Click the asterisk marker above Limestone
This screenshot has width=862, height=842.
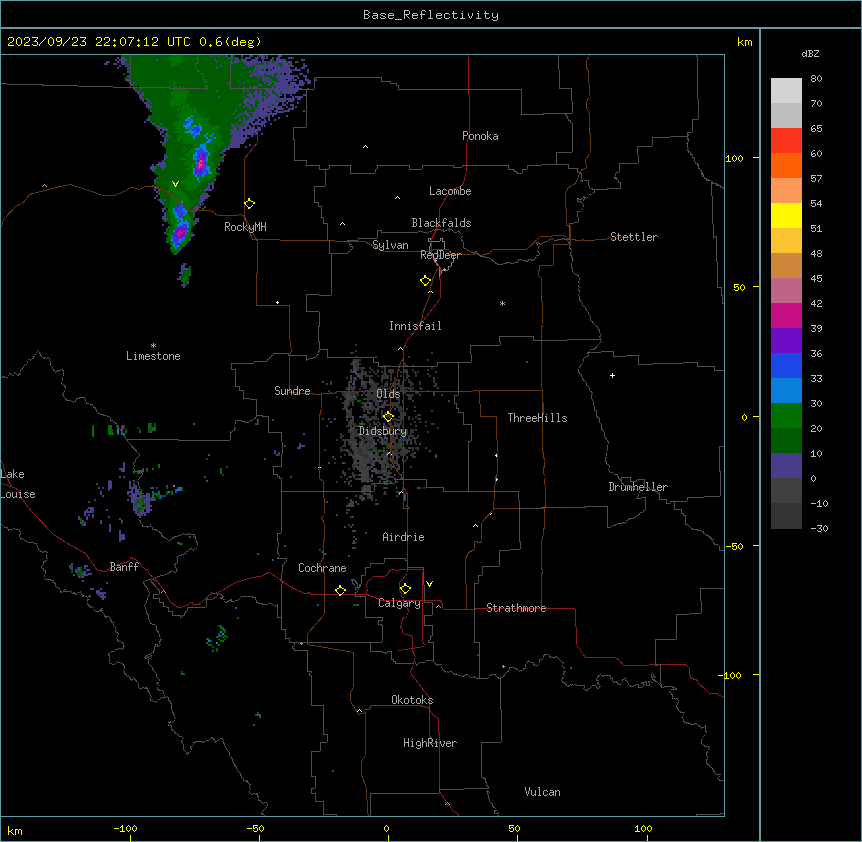coord(153,346)
